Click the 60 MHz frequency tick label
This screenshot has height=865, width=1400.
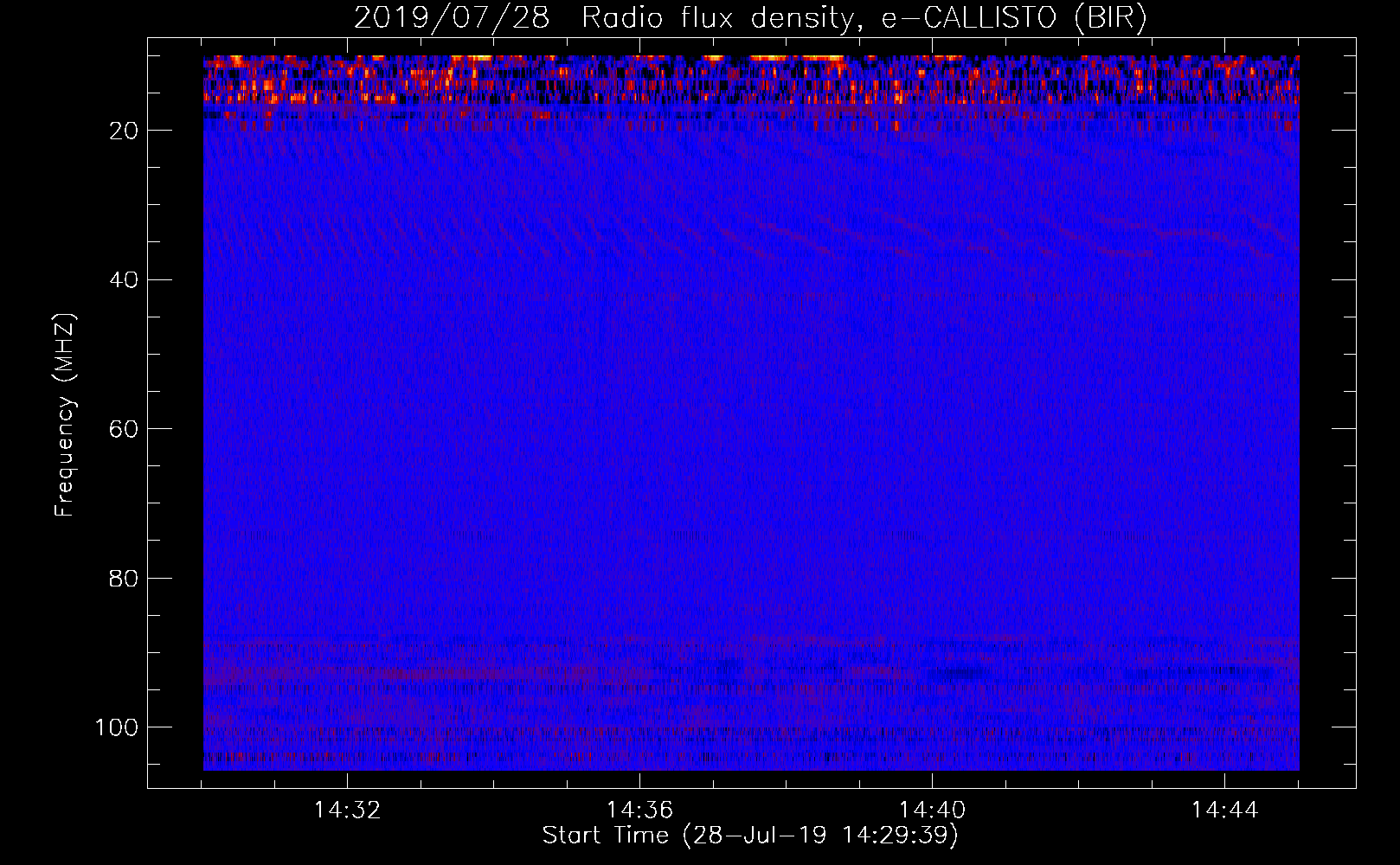[125, 429]
